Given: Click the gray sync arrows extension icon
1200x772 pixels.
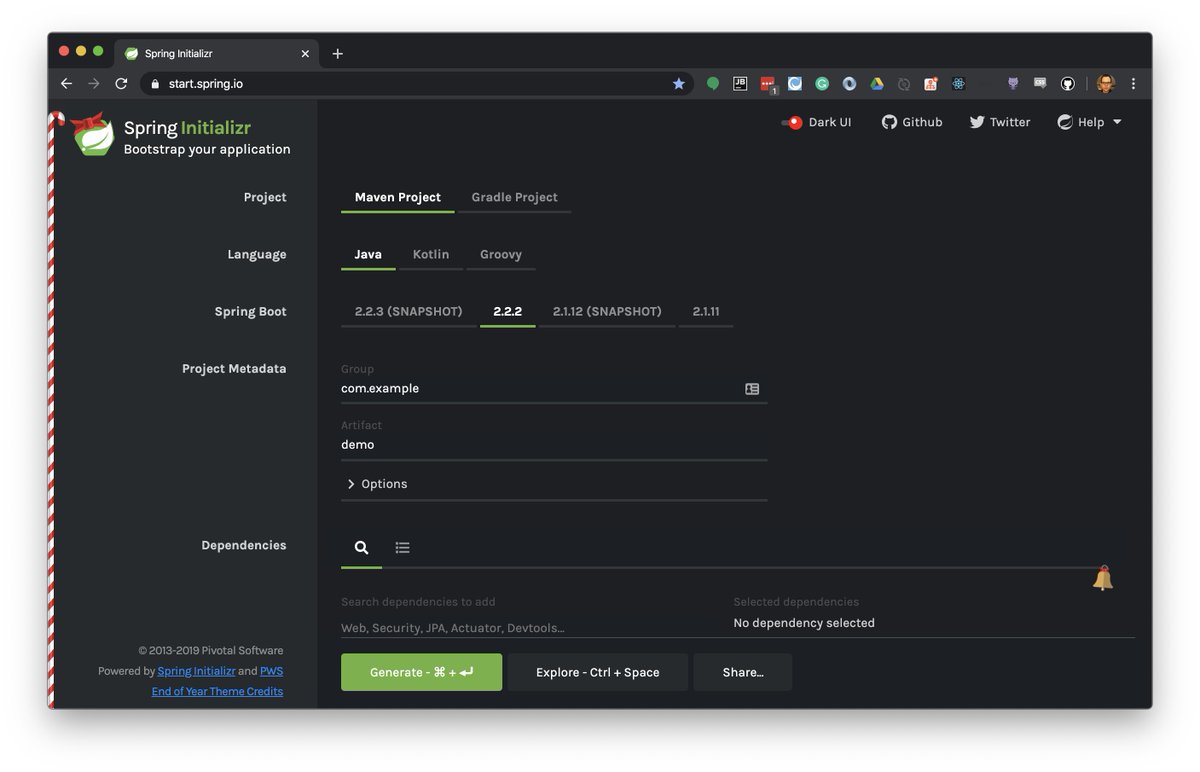Looking at the screenshot, I should pyautogui.click(x=904, y=84).
